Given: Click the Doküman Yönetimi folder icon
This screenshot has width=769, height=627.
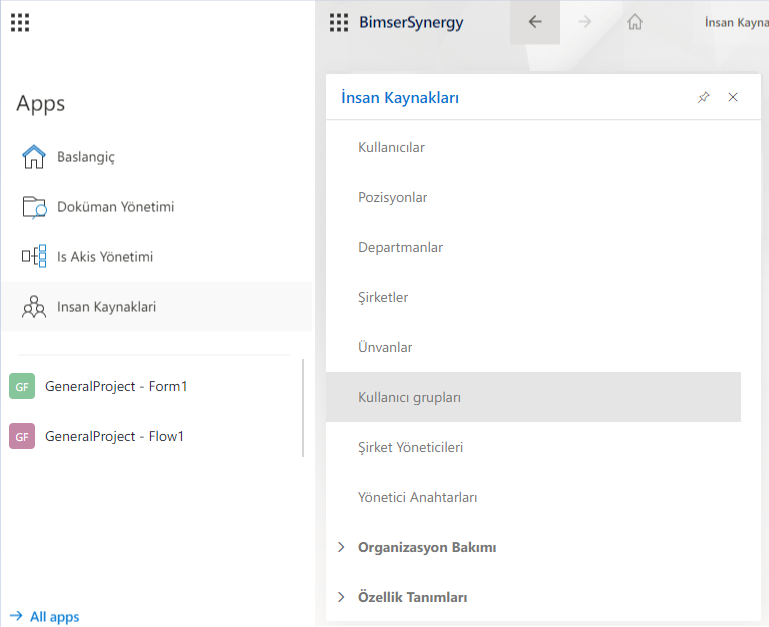Looking at the screenshot, I should click(x=34, y=207).
